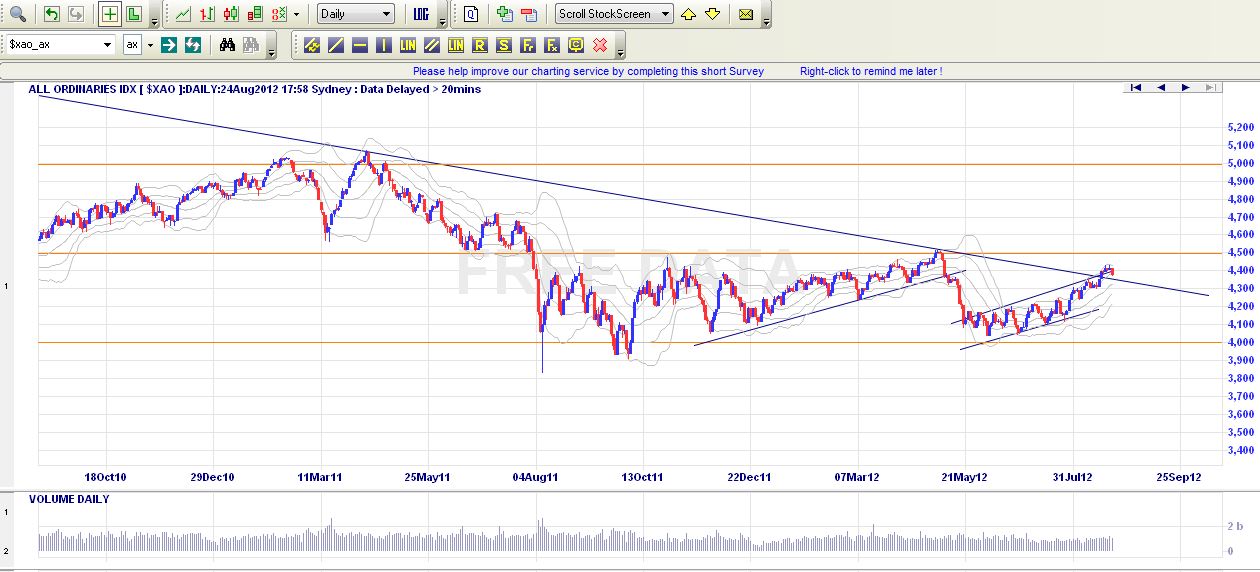Select the comment annotation tool
This screenshot has width=1260, height=572.
[576, 45]
